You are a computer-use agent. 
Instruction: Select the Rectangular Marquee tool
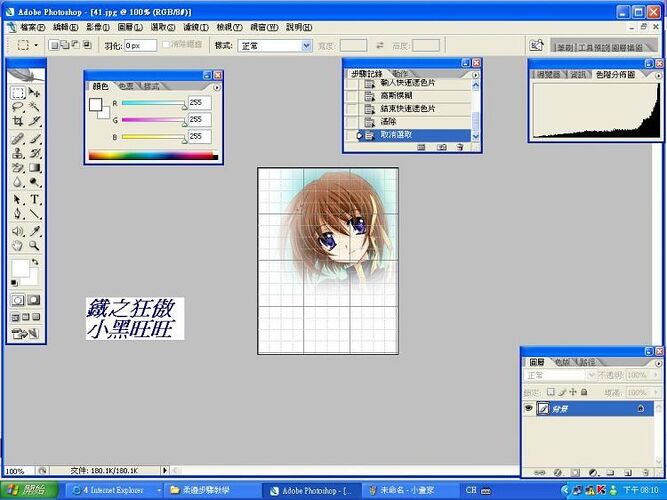18,92
